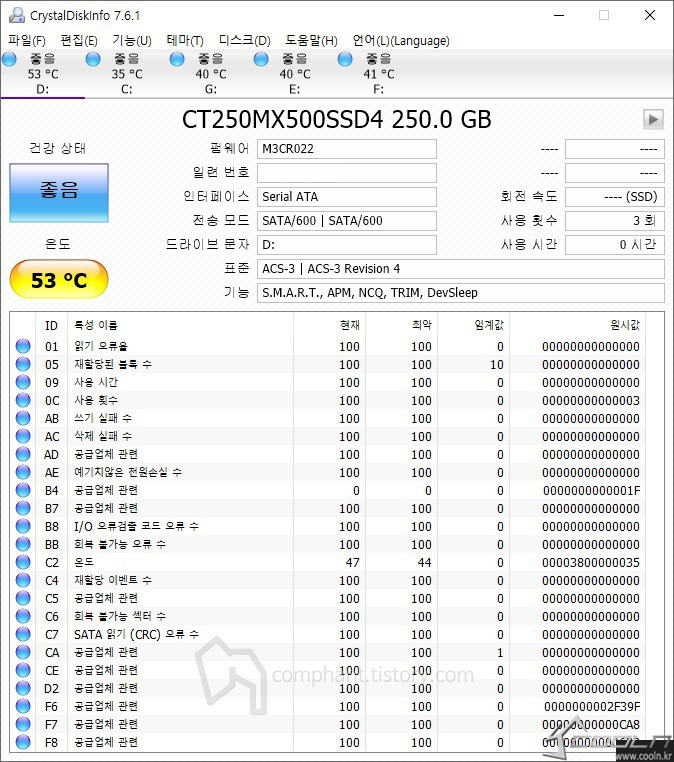
Task: Open the 기능(U) menu
Action: pyautogui.click(x=132, y=40)
